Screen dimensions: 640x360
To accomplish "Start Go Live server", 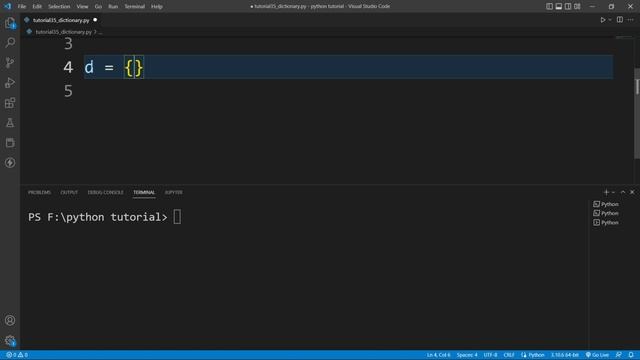I will [597, 355].
